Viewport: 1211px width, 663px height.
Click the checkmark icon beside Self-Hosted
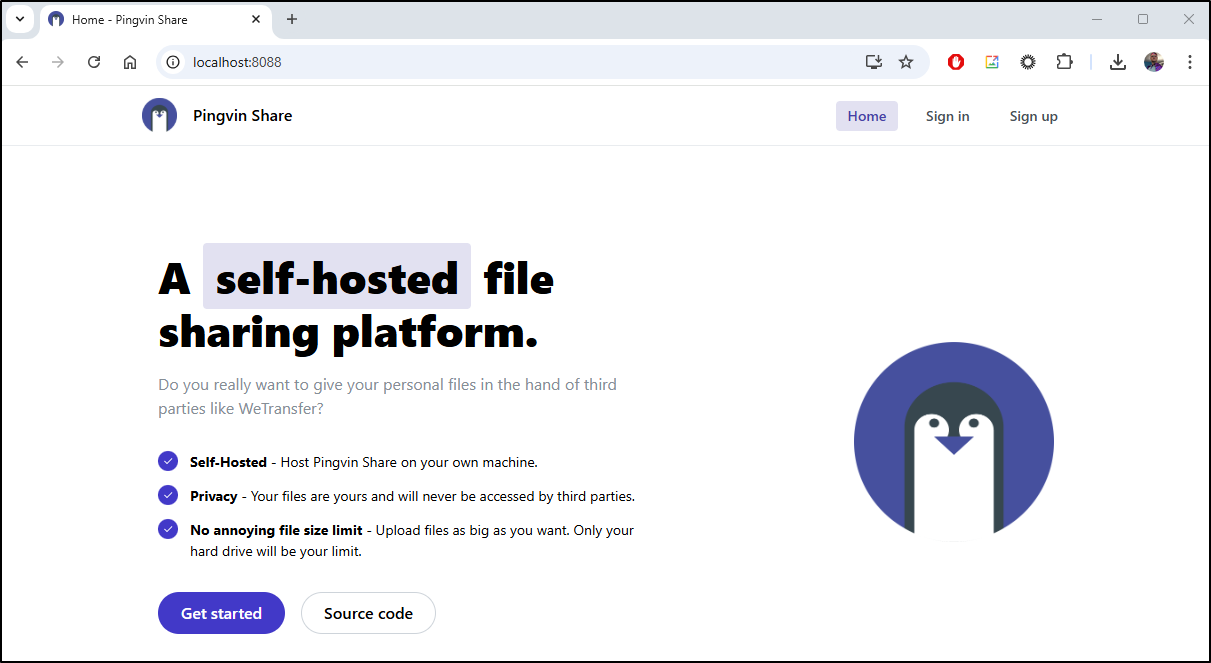click(168, 461)
